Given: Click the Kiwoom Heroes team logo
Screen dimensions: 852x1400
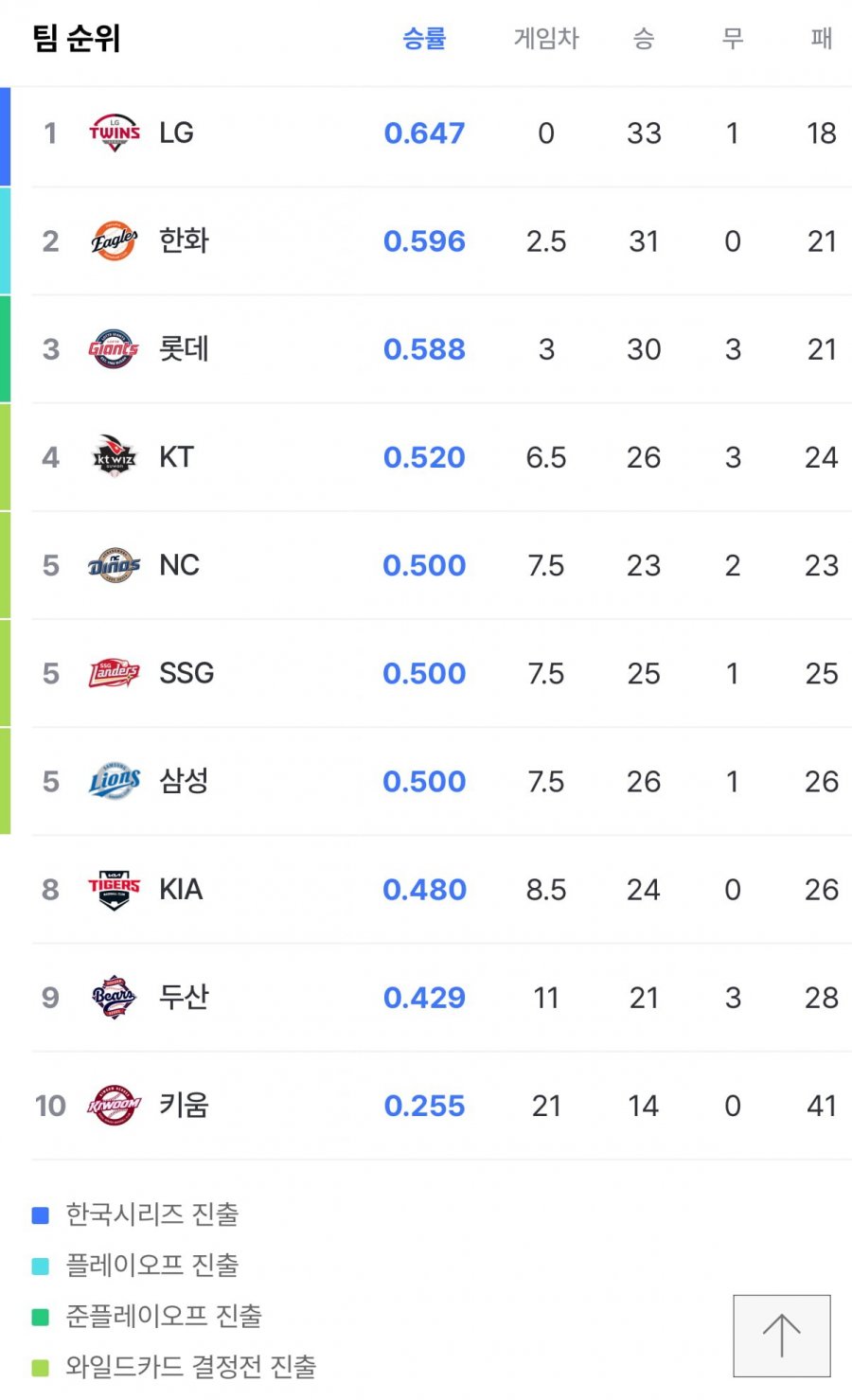Looking at the screenshot, I should pos(115,1105).
